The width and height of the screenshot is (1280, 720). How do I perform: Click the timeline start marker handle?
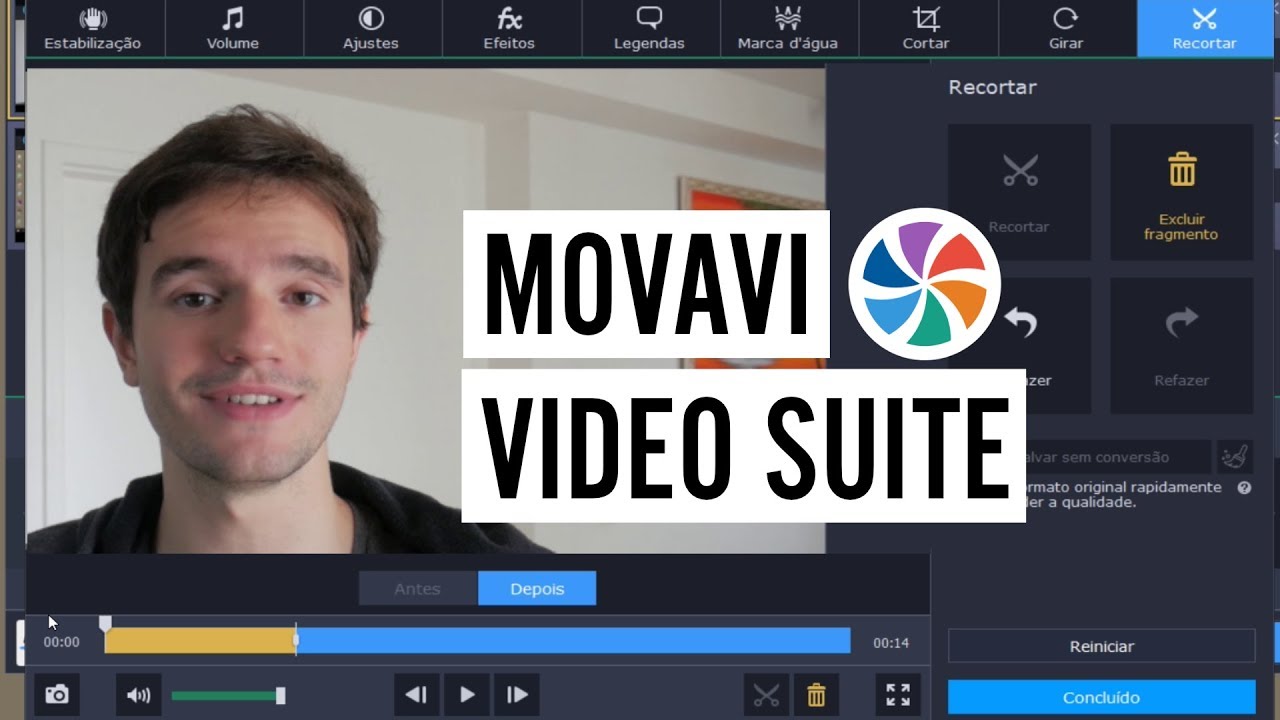(x=105, y=624)
